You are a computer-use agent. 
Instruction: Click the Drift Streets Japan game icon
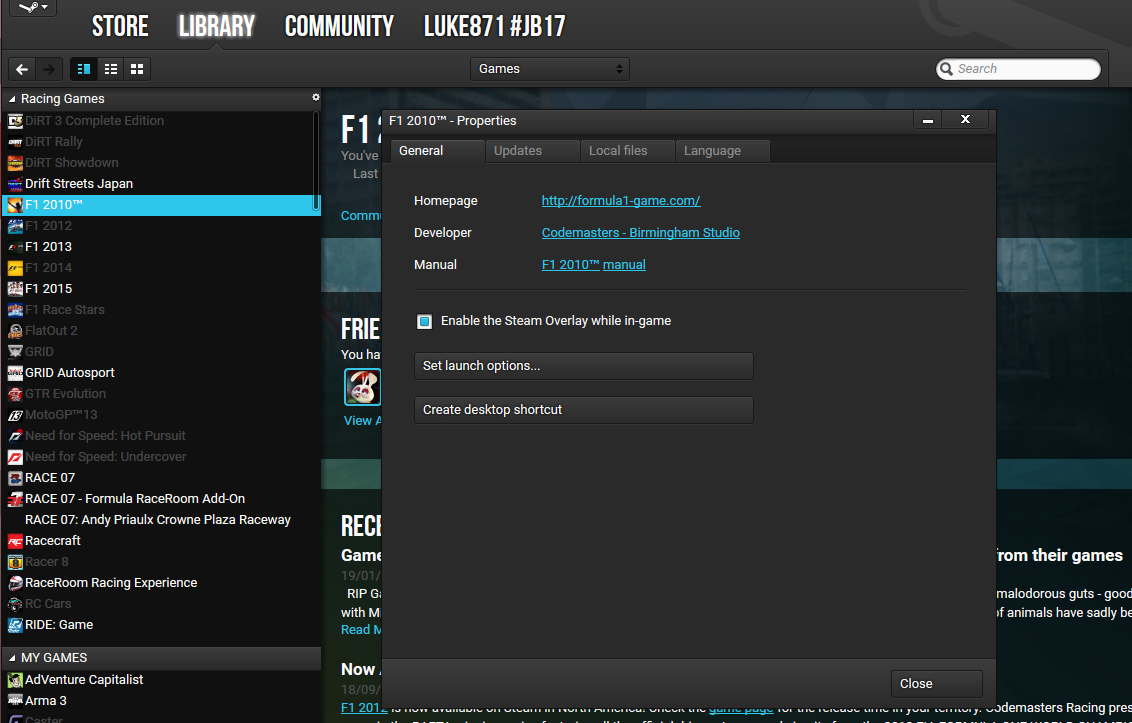click(x=15, y=183)
